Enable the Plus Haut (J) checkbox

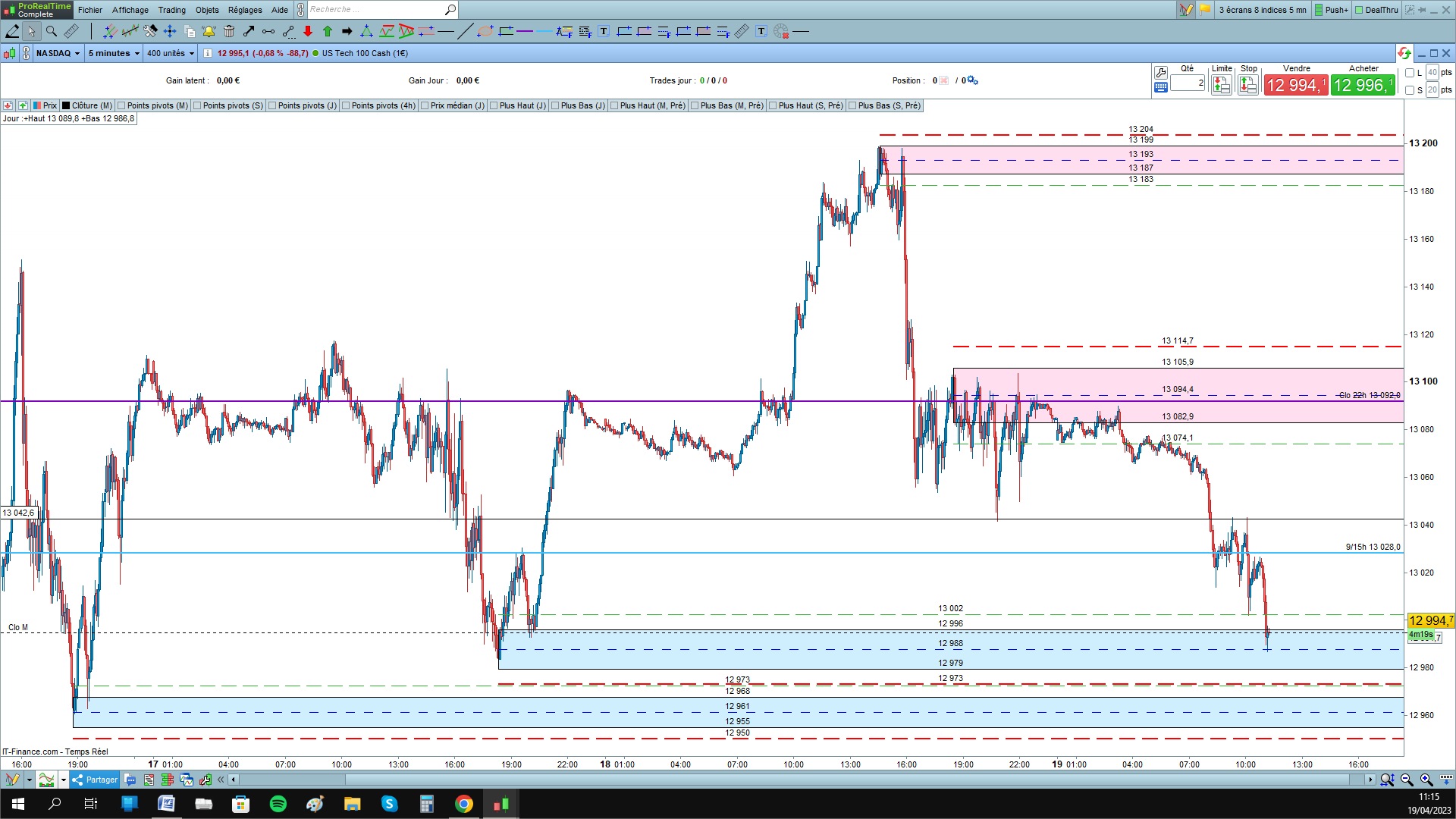494,105
